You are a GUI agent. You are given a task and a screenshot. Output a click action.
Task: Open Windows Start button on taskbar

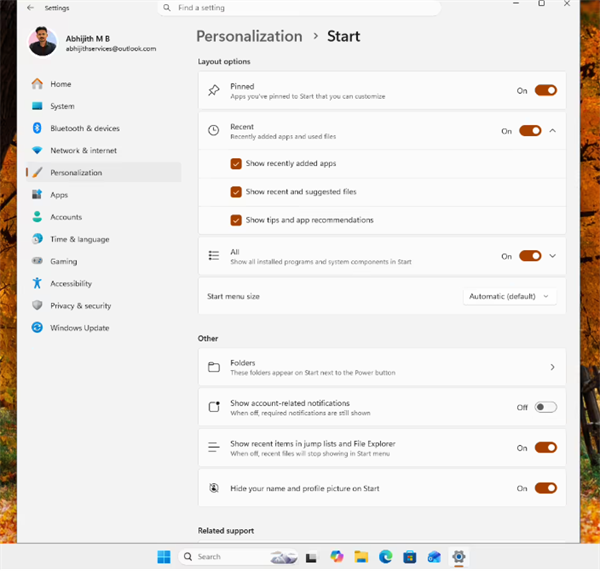click(x=164, y=557)
